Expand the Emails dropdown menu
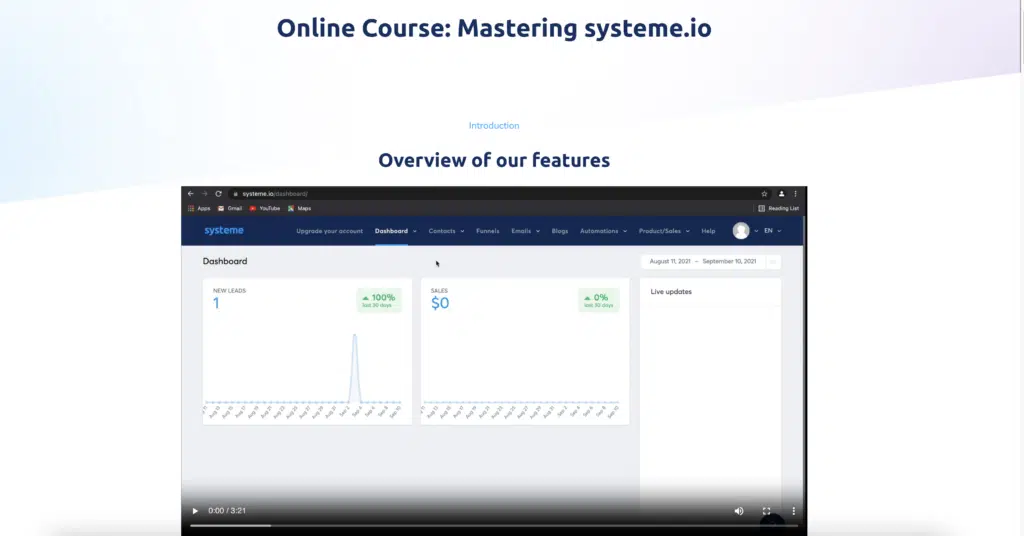The image size is (1024, 536). tap(525, 231)
